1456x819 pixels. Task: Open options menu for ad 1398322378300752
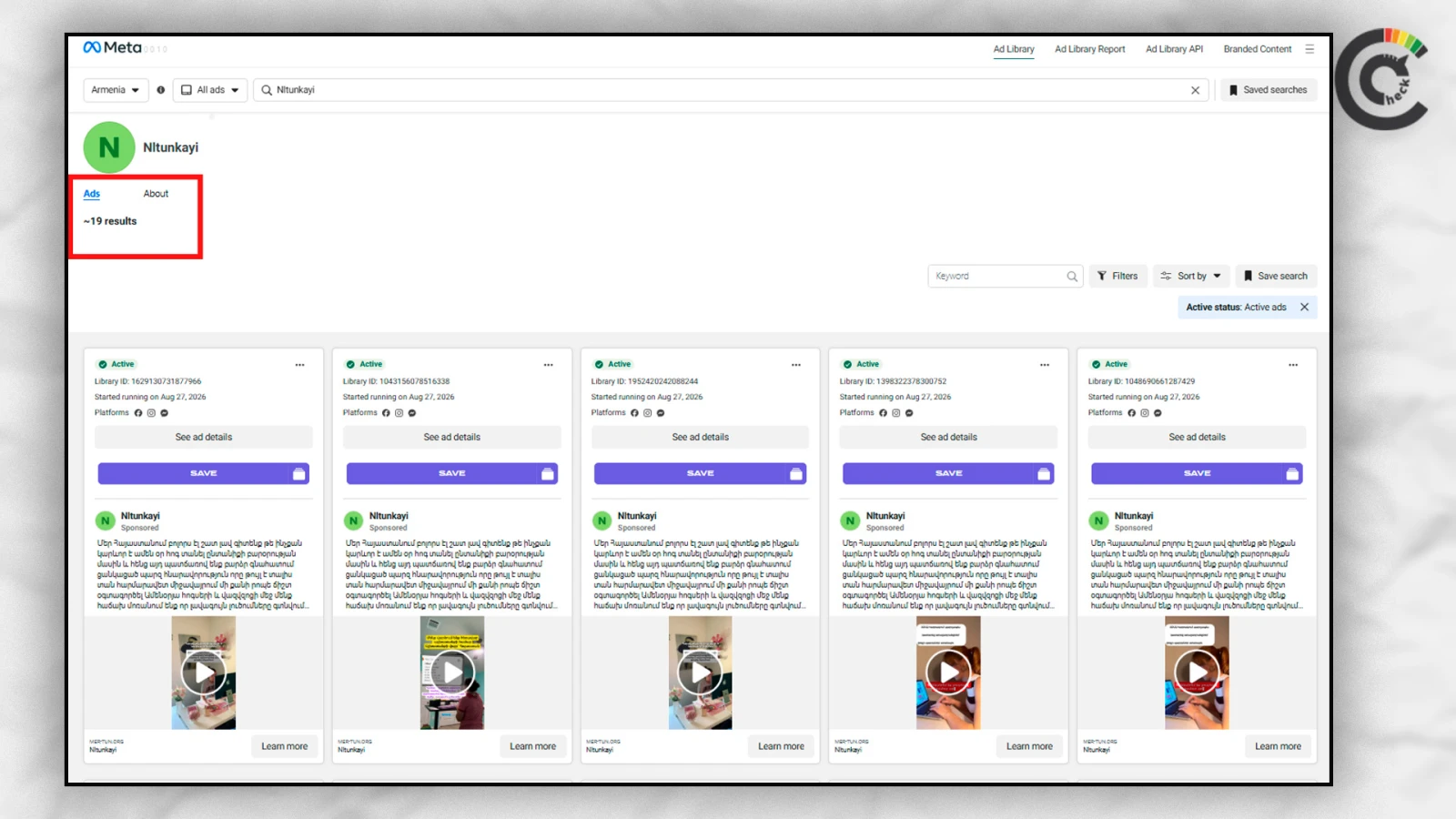[1045, 365]
